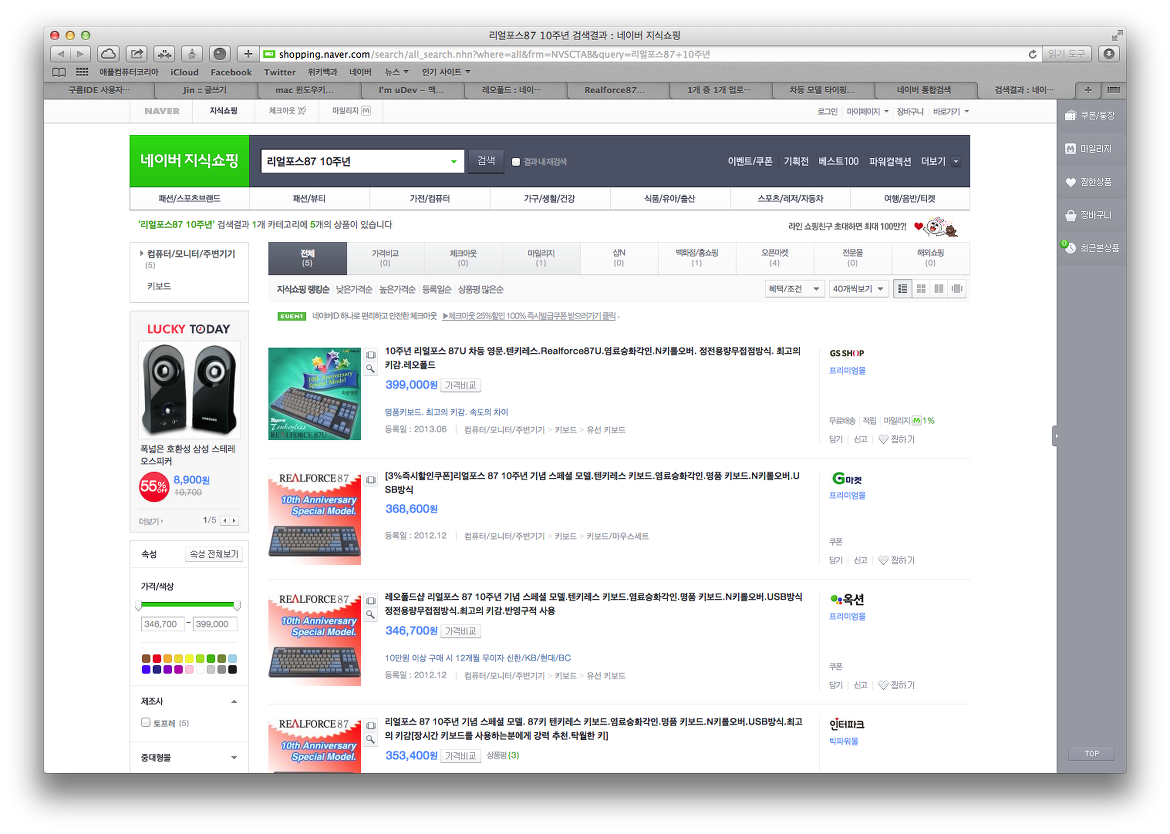Open the 뉴스 bookmarks folder dropdown
This screenshot has width=1170, height=834.
[x=396, y=72]
